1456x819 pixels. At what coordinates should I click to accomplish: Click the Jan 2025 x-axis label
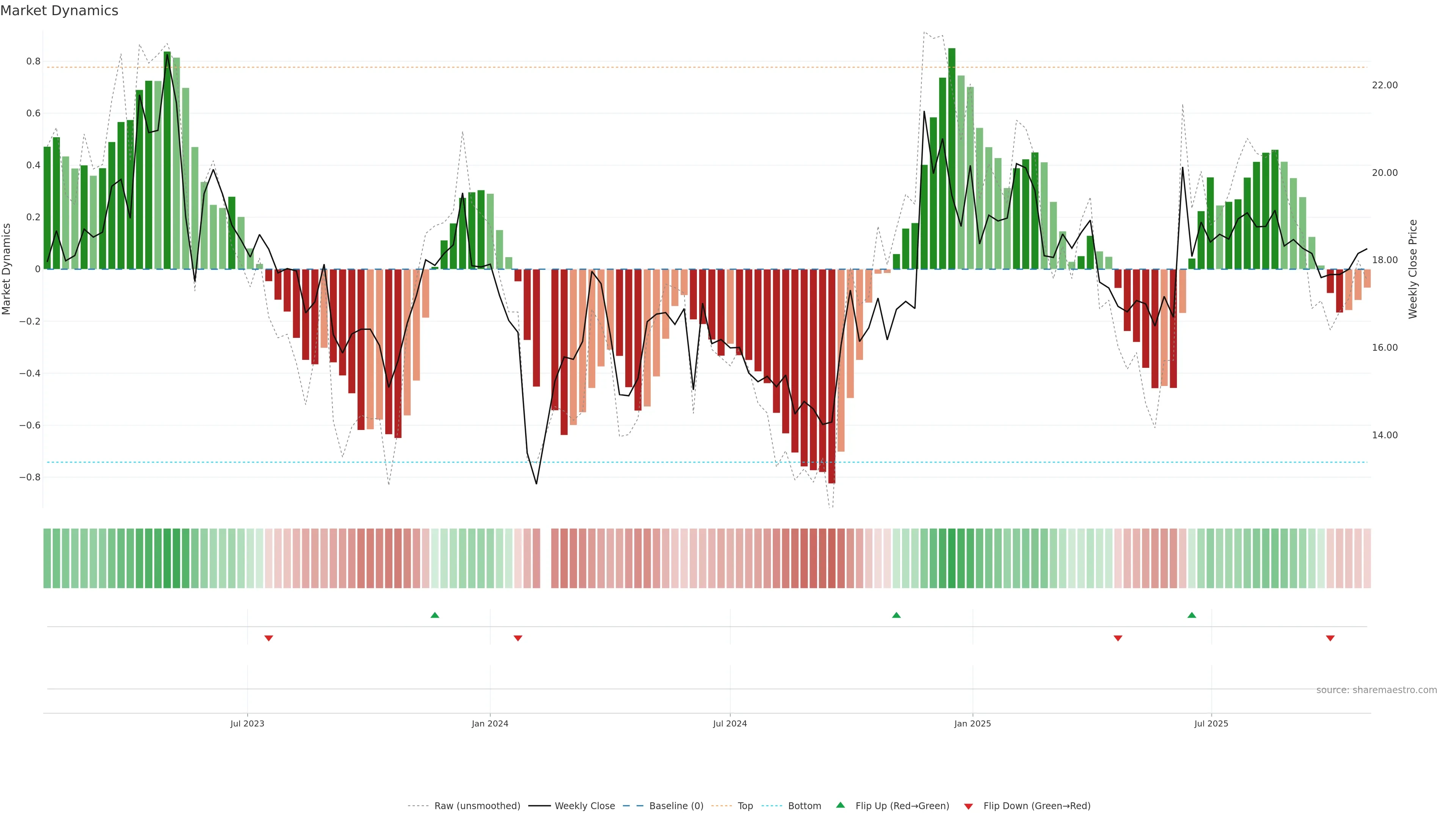[972, 723]
